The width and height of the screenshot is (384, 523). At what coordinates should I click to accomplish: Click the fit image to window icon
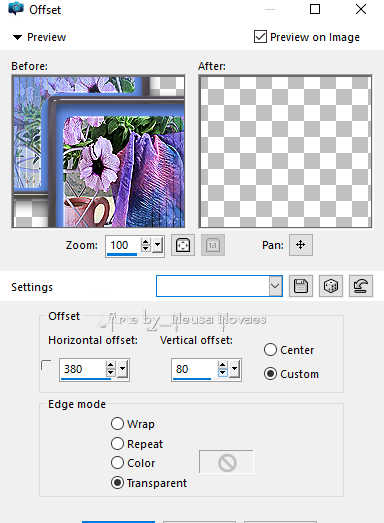point(183,245)
